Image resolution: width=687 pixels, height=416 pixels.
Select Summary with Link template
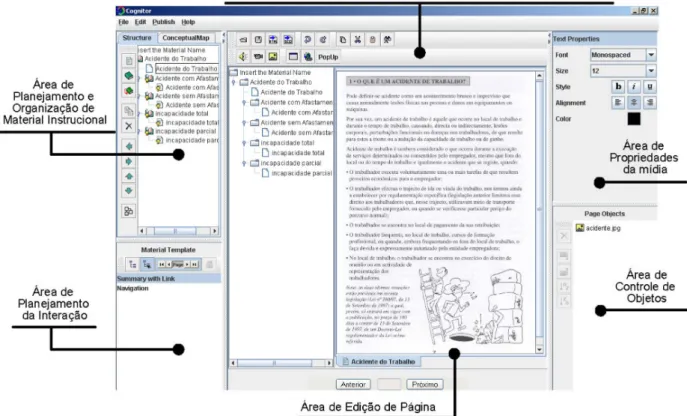pos(168,279)
